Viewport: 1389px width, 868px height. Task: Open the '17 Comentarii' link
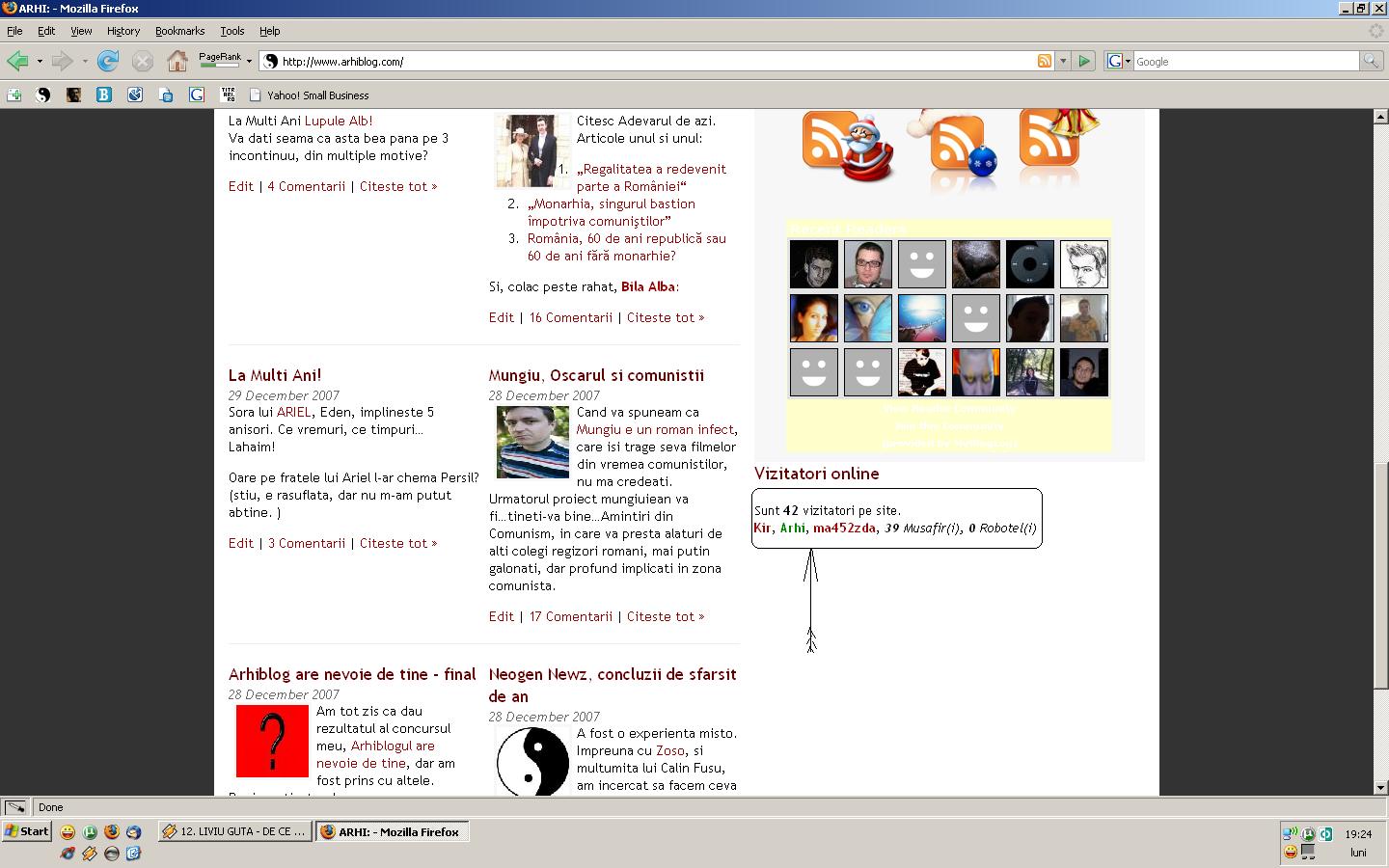coord(570,616)
